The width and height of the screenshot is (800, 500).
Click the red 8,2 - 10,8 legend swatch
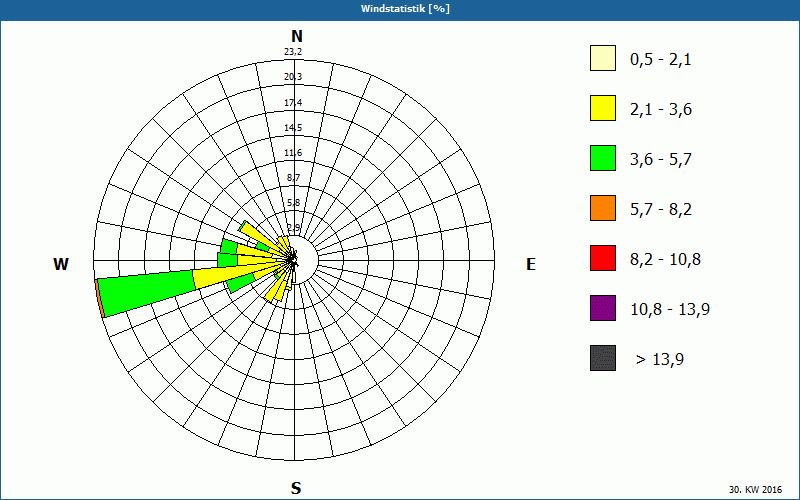(x=603, y=258)
